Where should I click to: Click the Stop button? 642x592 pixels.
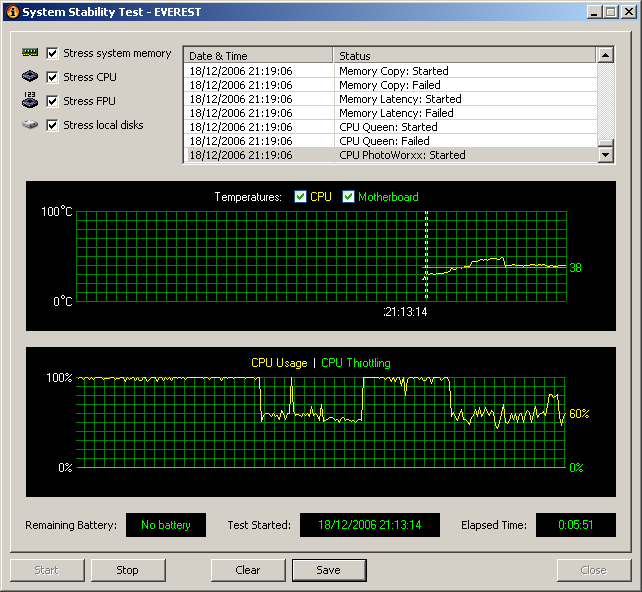[x=128, y=570]
